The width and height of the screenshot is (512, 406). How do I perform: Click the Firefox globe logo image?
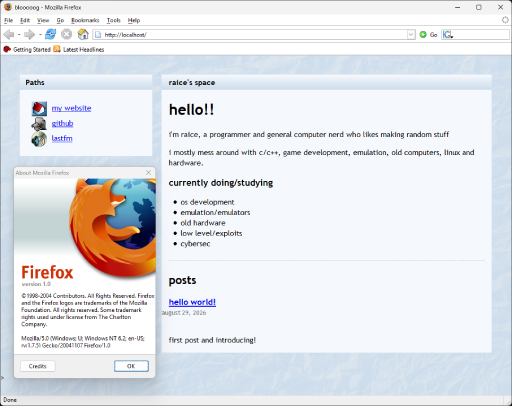113,227
